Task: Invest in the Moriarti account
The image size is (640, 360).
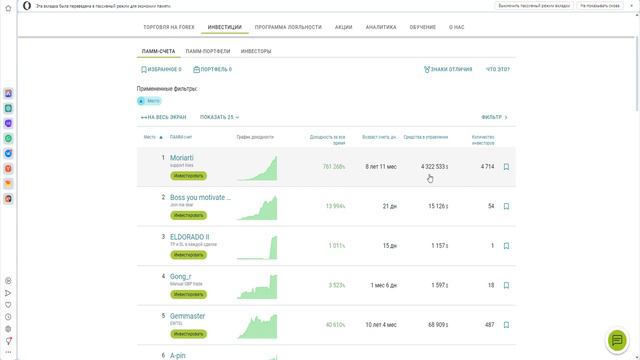Action: [189, 176]
